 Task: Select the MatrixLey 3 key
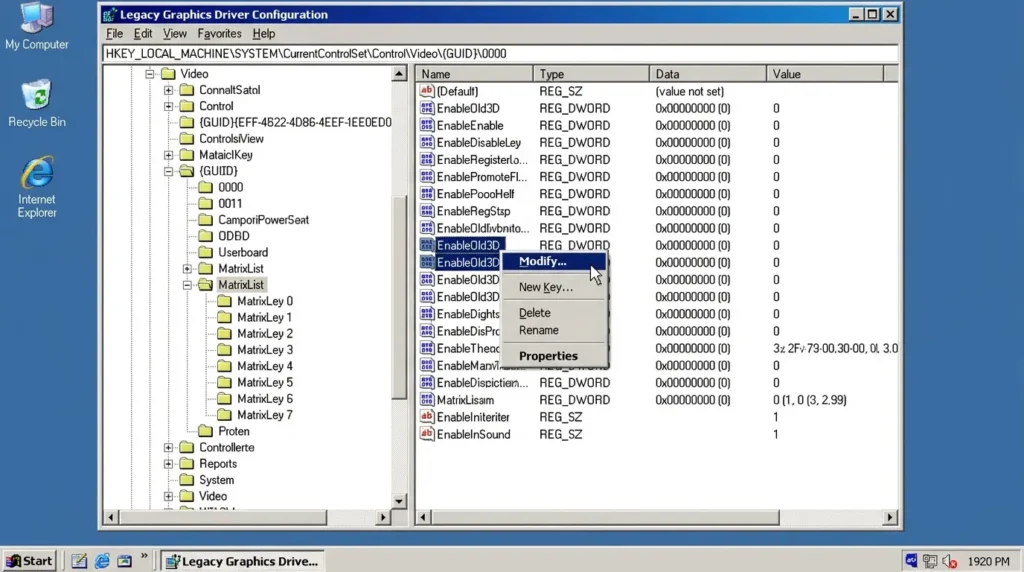pos(264,350)
